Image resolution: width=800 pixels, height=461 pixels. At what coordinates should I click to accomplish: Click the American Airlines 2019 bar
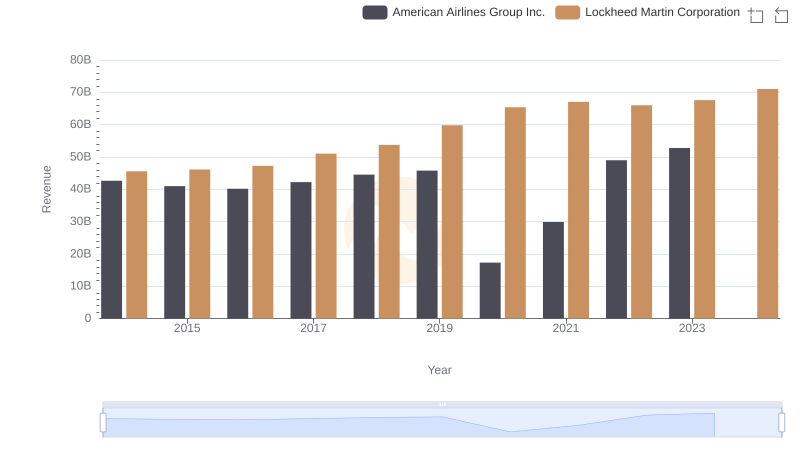(x=427, y=245)
